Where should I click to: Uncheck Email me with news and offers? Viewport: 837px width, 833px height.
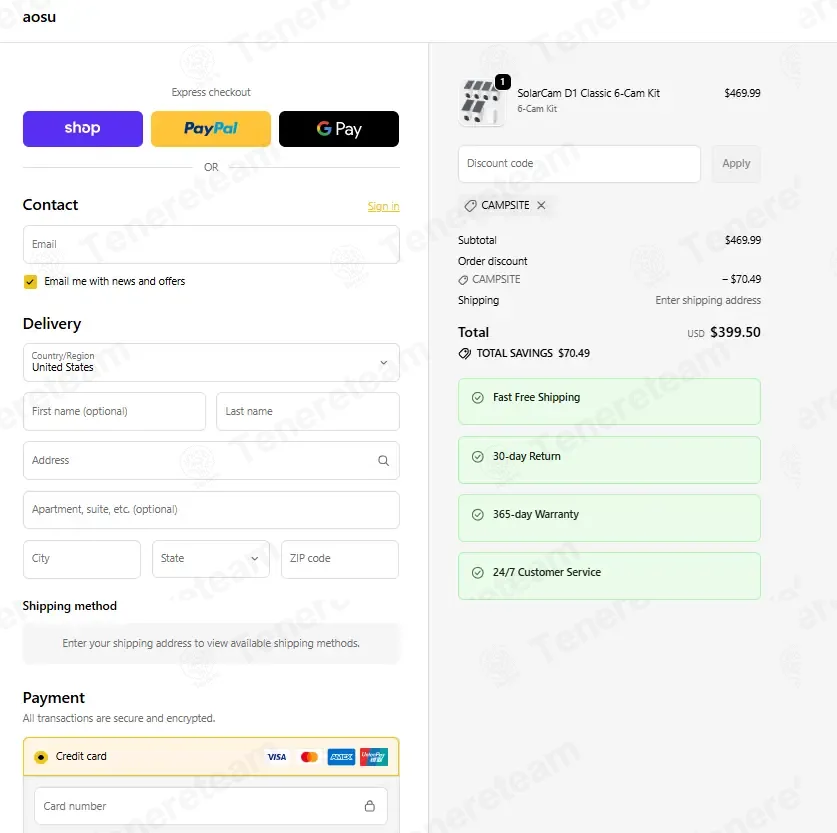tap(30, 281)
